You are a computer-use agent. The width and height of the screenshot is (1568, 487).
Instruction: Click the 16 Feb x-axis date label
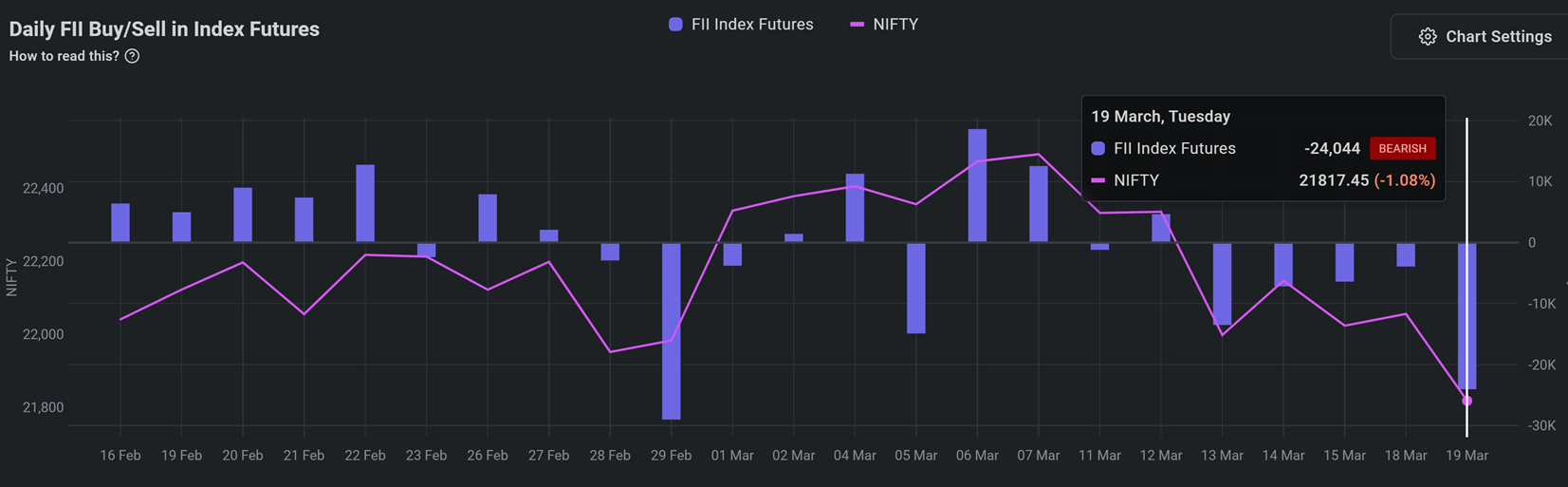[120, 456]
